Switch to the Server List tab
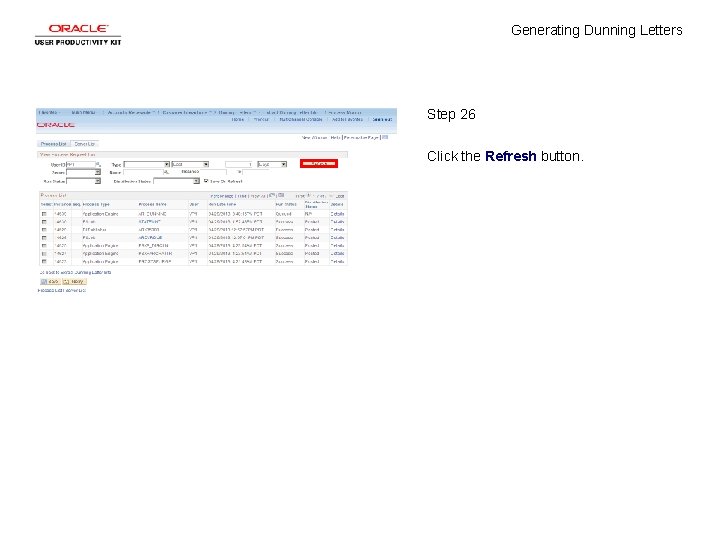 (x=84, y=144)
